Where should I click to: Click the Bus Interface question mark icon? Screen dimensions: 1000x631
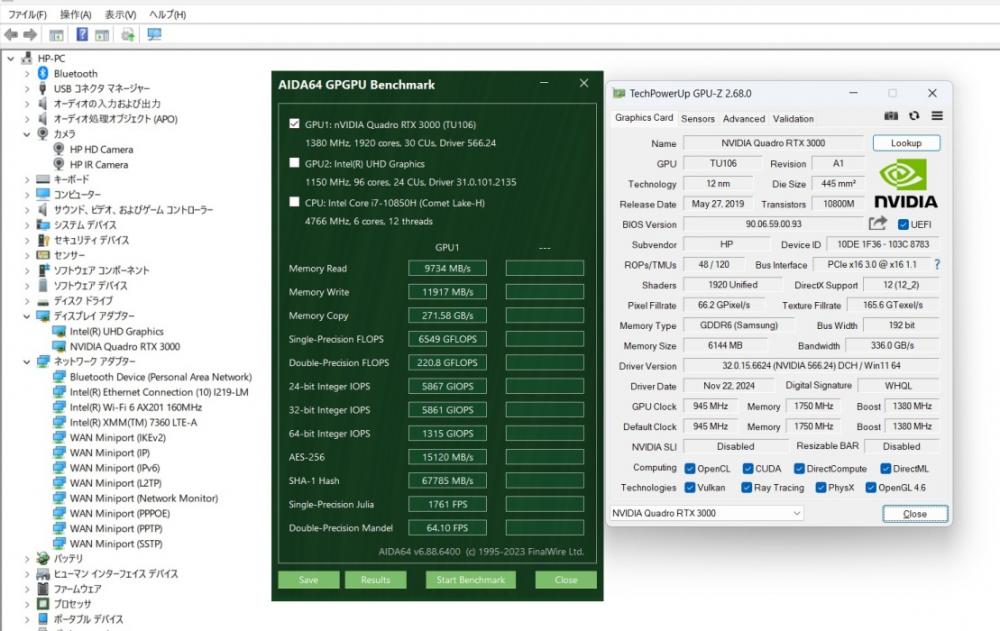(x=937, y=264)
